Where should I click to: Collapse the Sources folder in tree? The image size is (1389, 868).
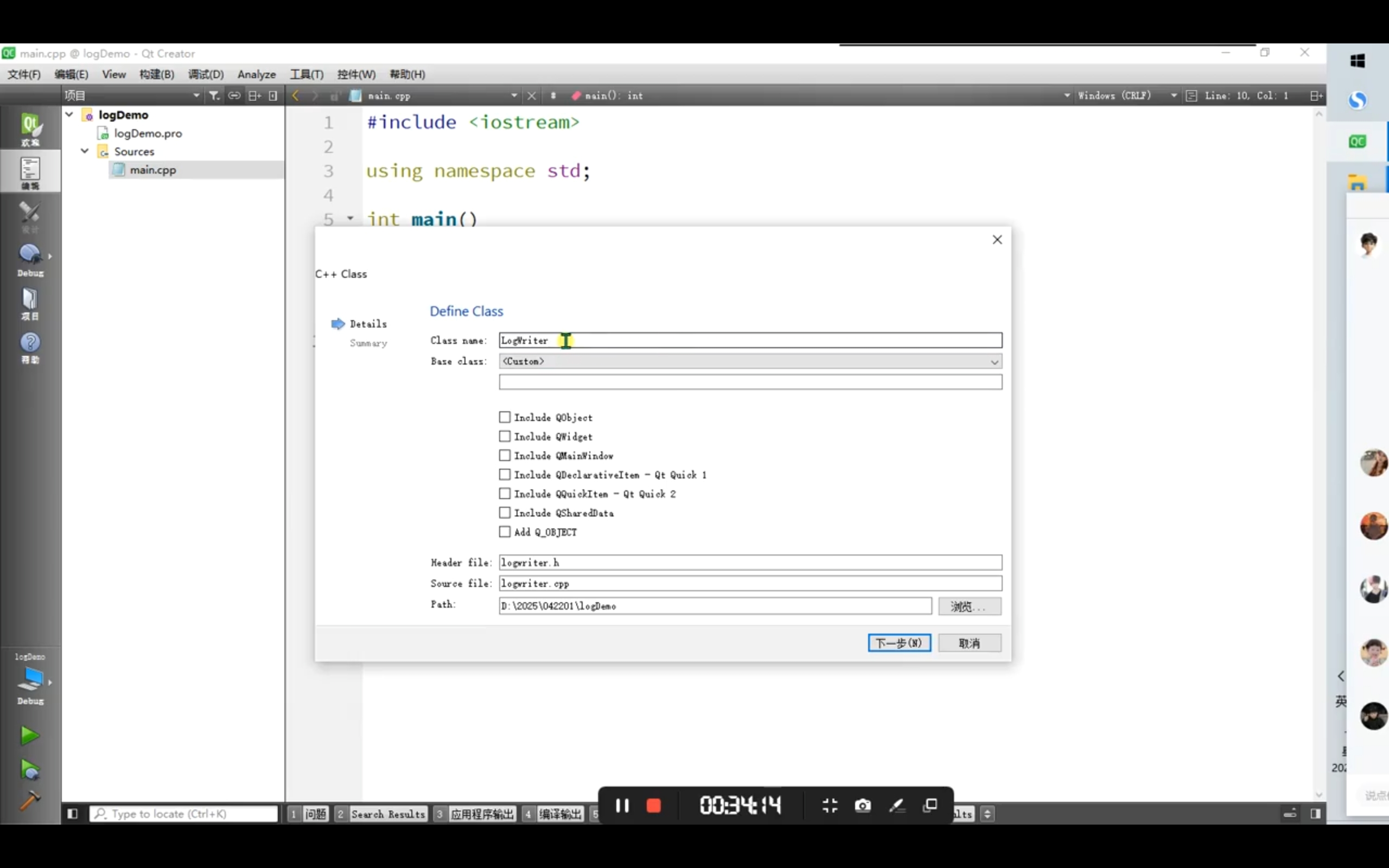pyautogui.click(x=85, y=151)
